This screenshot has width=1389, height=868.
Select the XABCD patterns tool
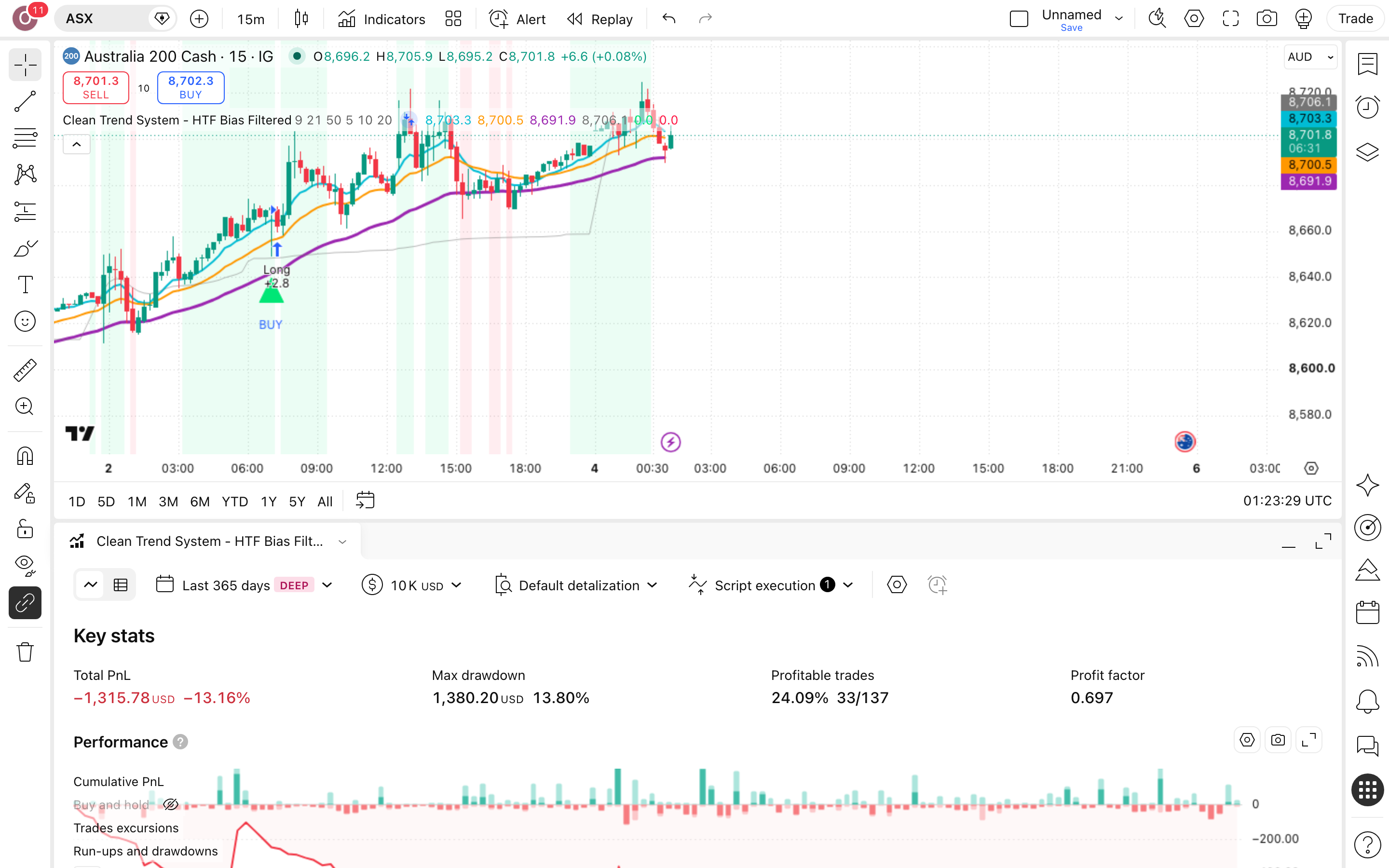[25, 175]
